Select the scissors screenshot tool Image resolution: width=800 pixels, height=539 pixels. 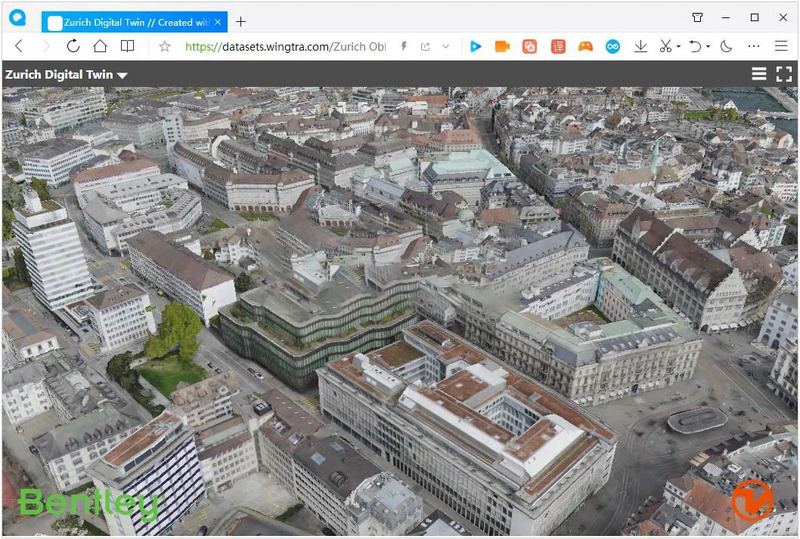pos(665,46)
